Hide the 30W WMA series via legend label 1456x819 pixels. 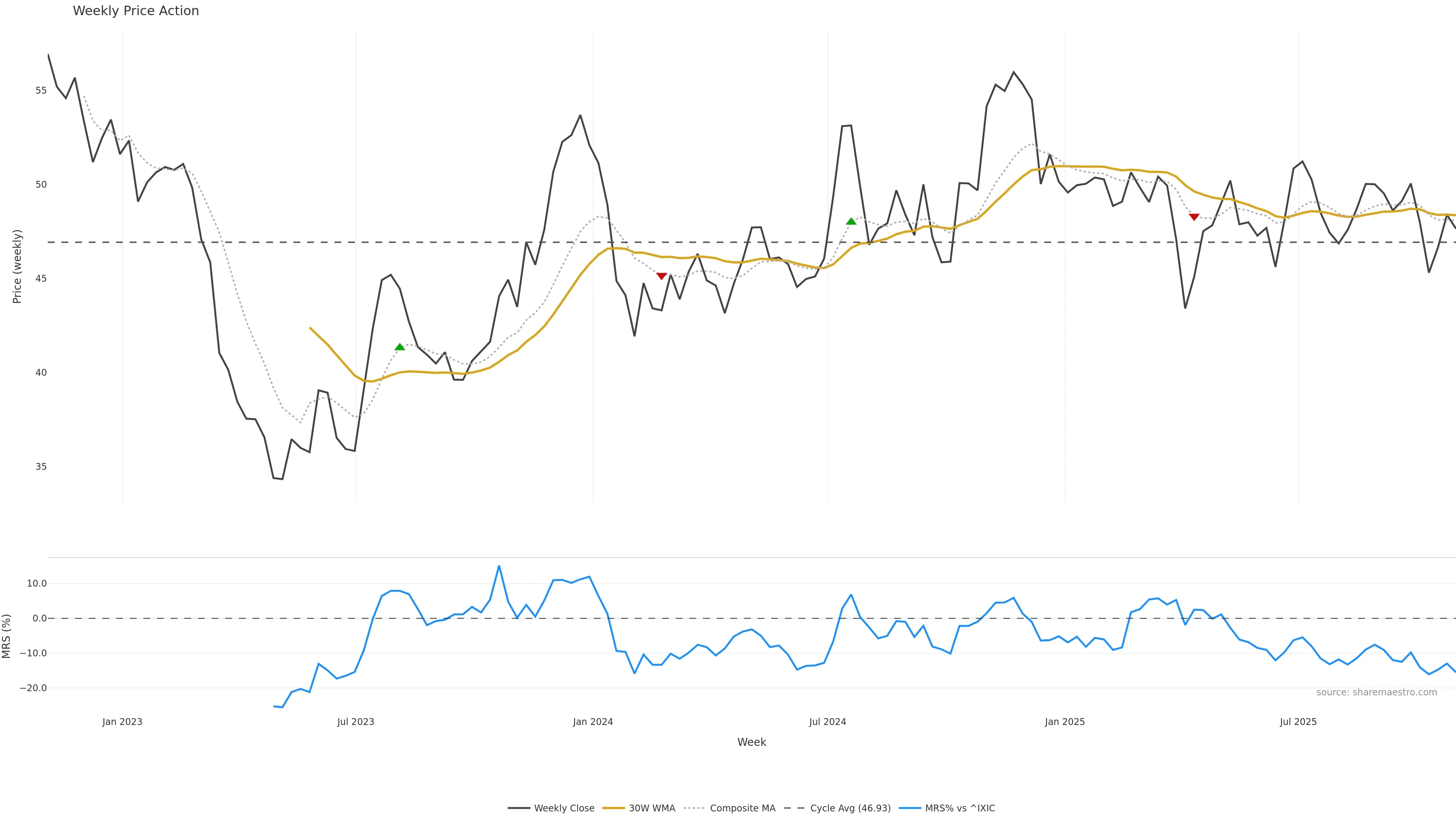tap(652, 808)
